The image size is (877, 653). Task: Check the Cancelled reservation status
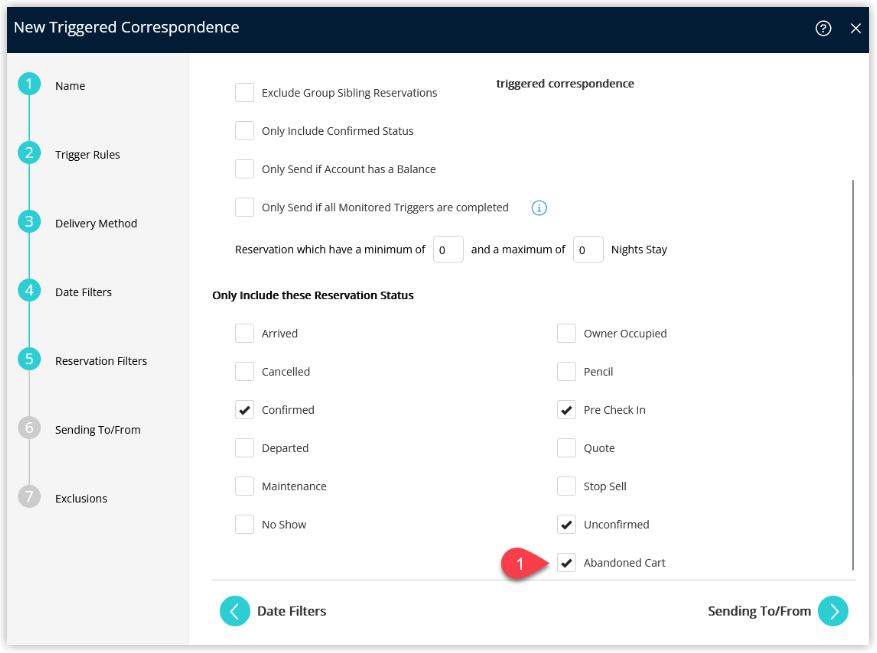(x=244, y=372)
